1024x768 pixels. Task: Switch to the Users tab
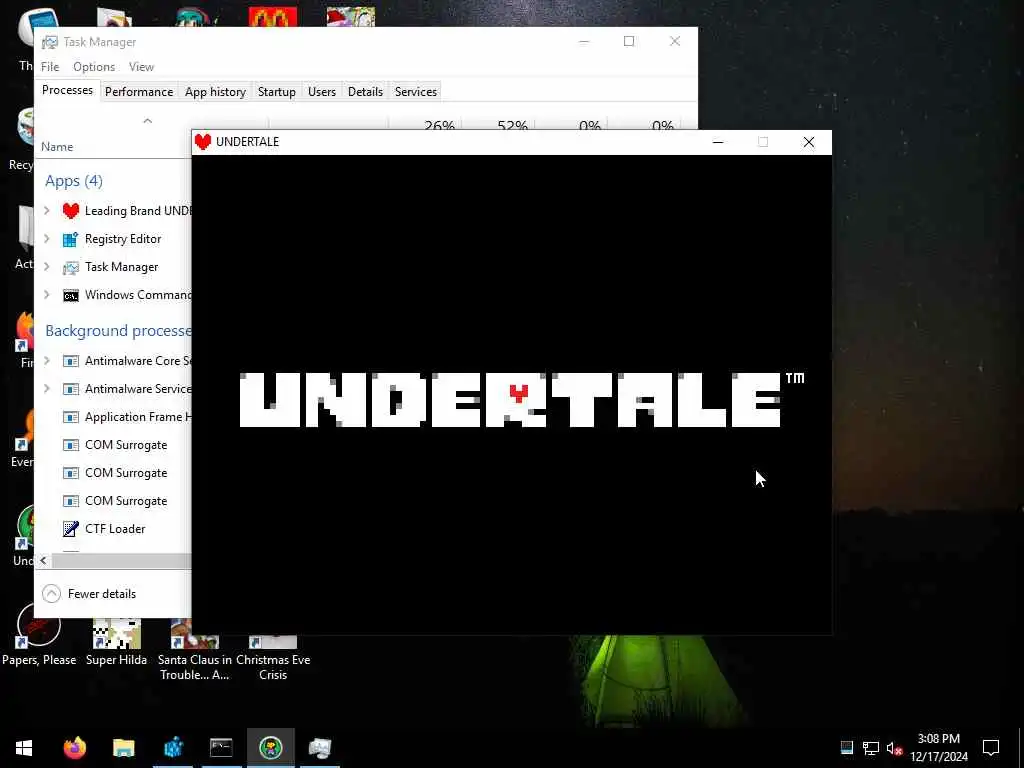tap(322, 92)
